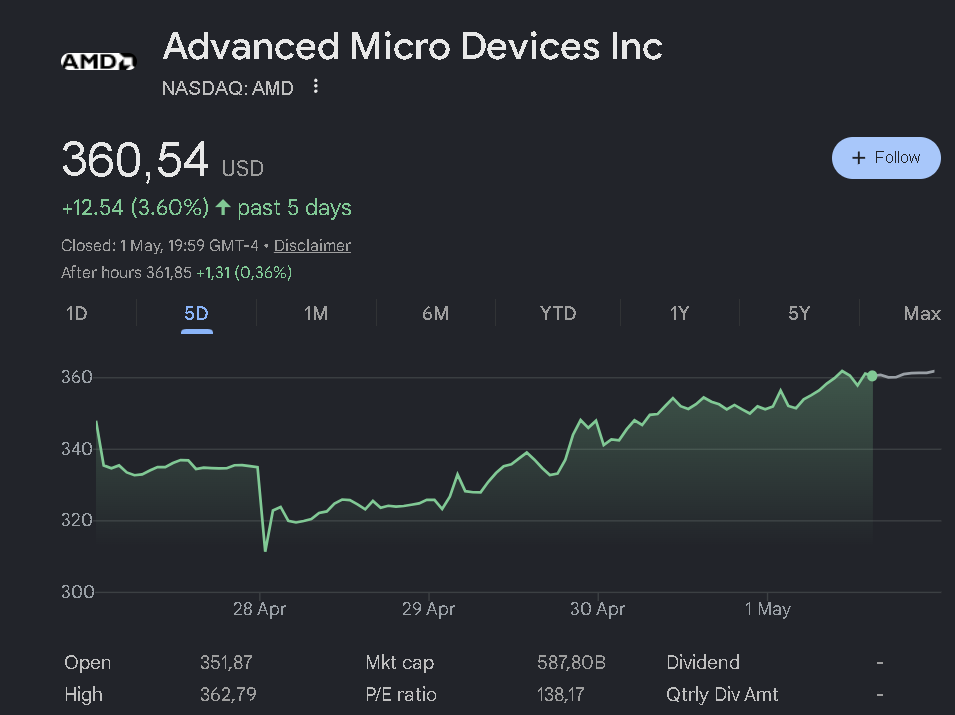Click the High label
The height and width of the screenshot is (715, 955).
83,695
